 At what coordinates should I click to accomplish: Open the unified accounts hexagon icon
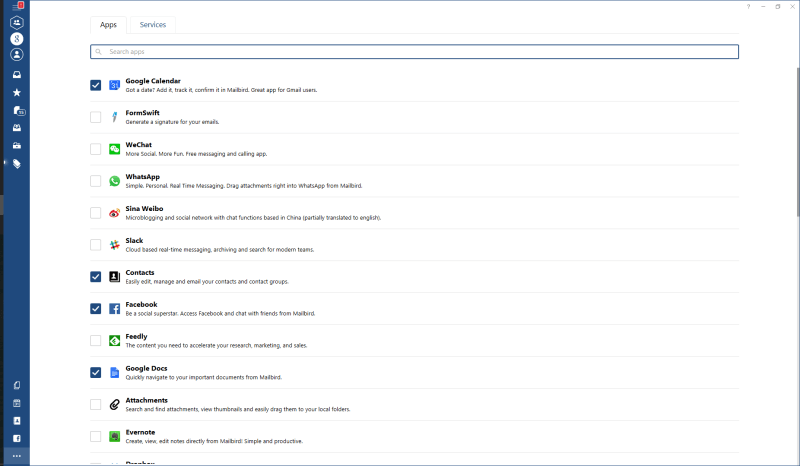point(17,22)
